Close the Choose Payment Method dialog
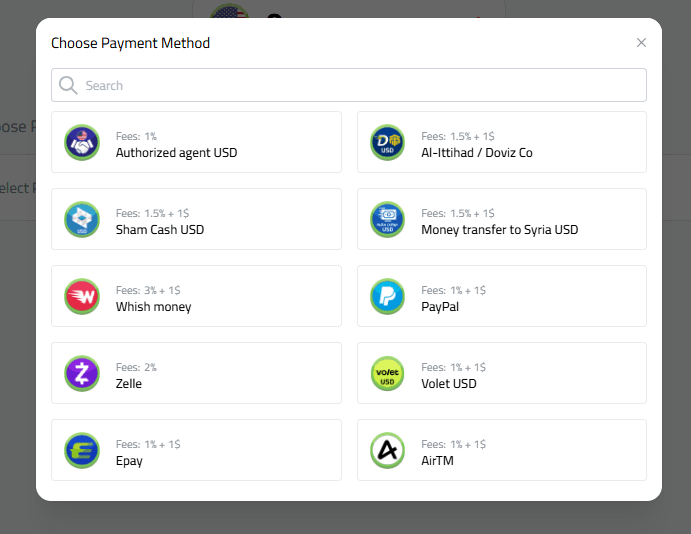 tap(641, 43)
